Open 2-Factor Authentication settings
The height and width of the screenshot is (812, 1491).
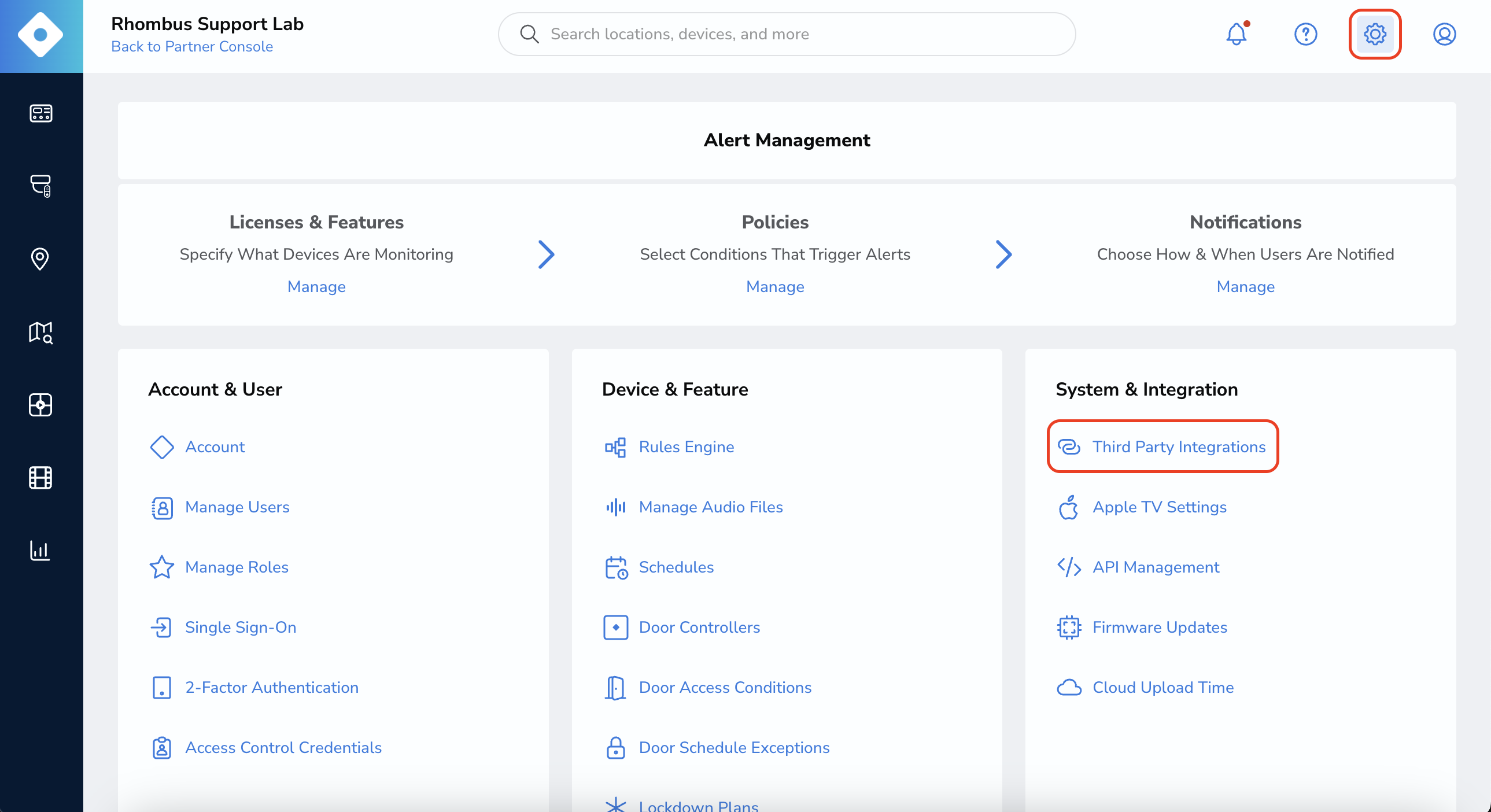point(272,688)
